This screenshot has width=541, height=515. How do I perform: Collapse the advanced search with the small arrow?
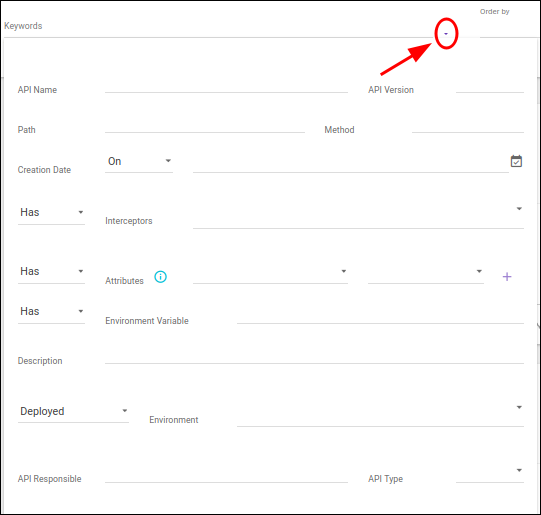tap(446, 34)
